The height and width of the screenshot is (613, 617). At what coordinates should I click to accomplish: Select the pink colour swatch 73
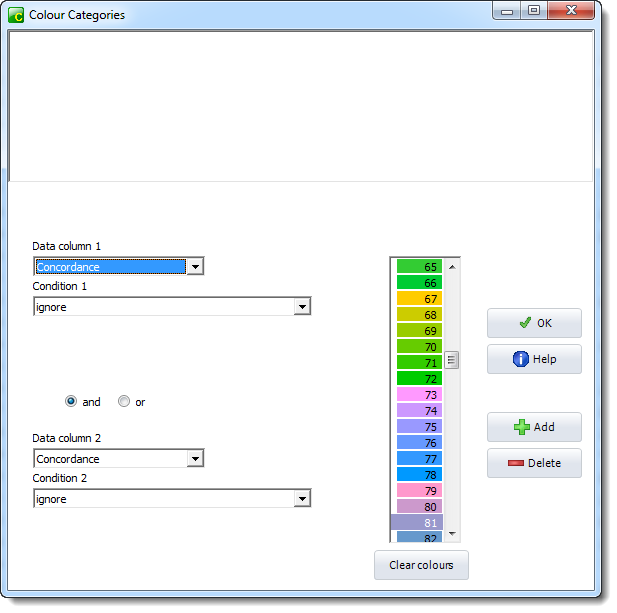click(x=418, y=395)
